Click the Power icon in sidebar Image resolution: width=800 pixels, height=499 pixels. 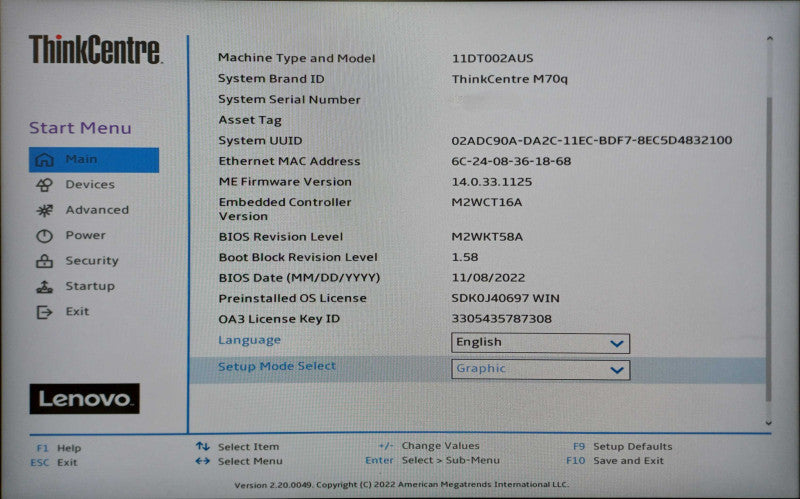44,236
